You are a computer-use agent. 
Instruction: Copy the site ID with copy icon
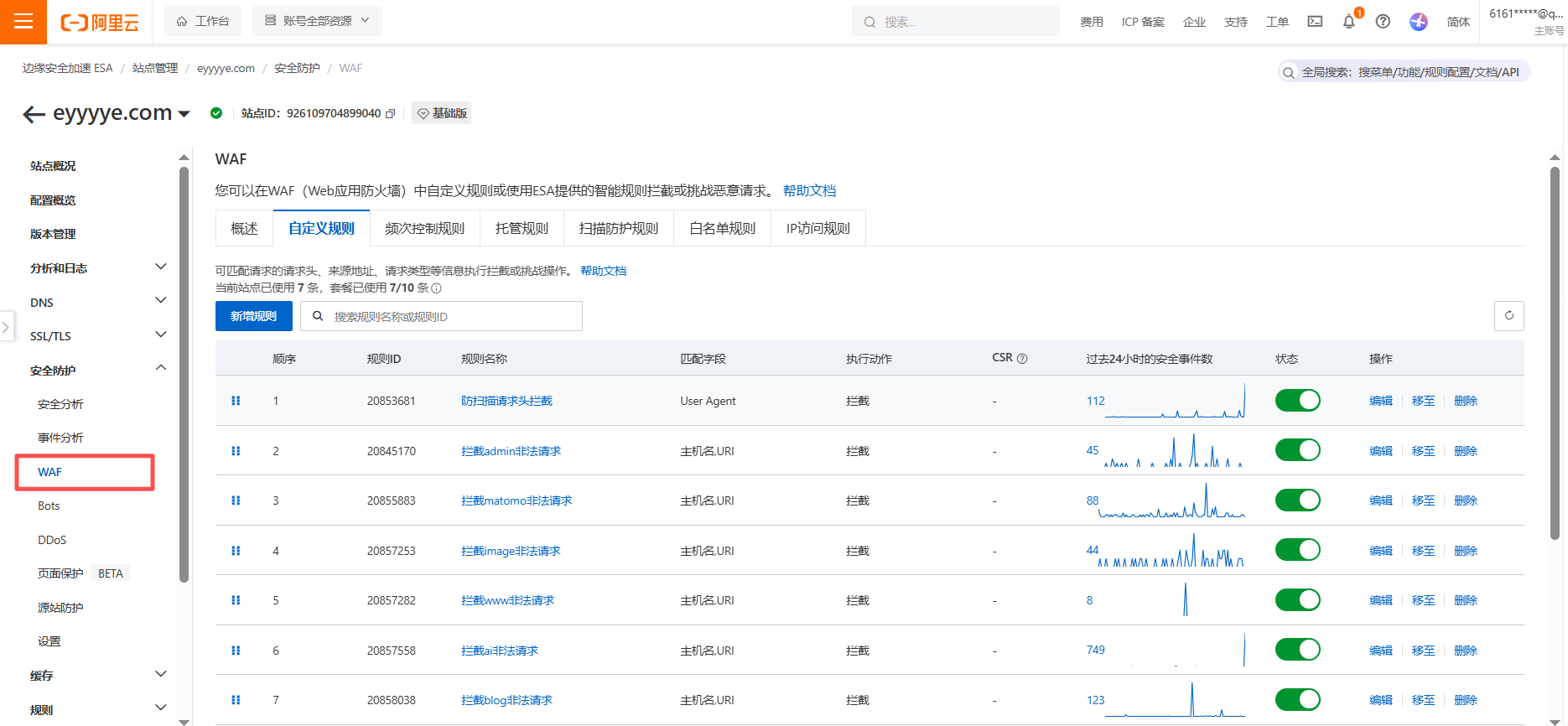click(391, 114)
